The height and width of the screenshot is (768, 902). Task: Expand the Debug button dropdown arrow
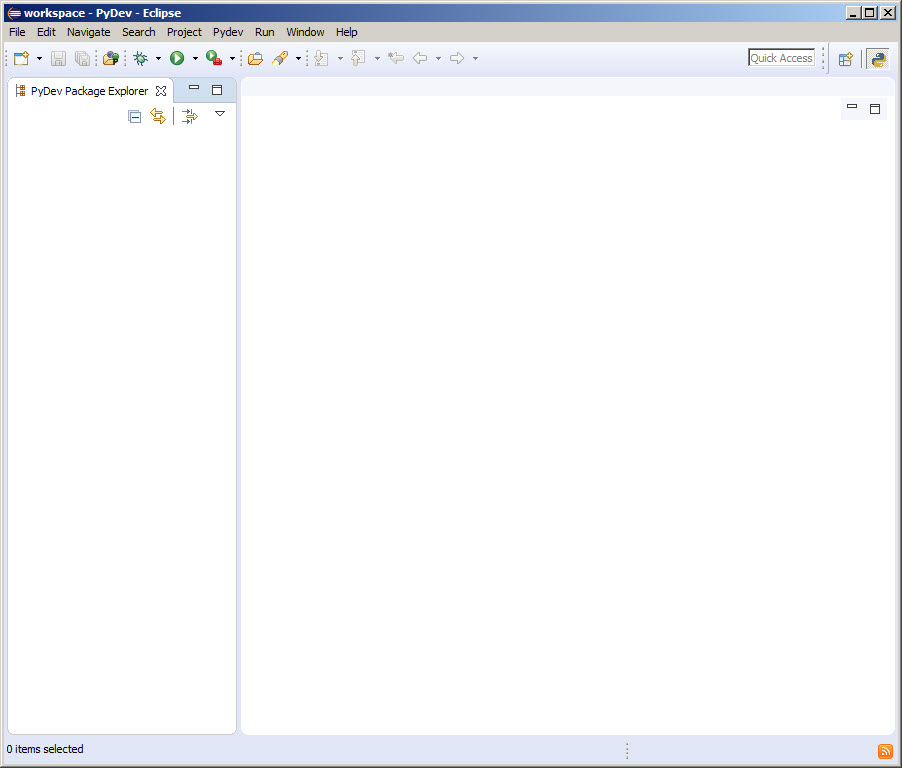pyautogui.click(x=158, y=59)
